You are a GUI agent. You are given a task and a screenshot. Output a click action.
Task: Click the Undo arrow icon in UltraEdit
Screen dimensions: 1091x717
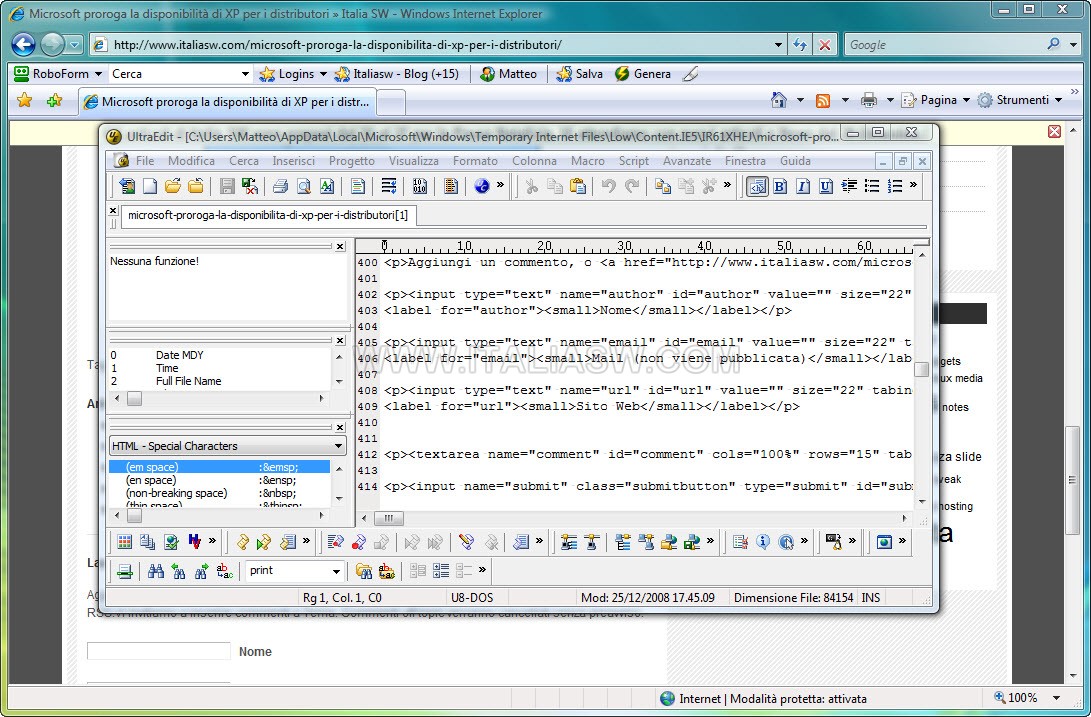pyautogui.click(x=609, y=186)
